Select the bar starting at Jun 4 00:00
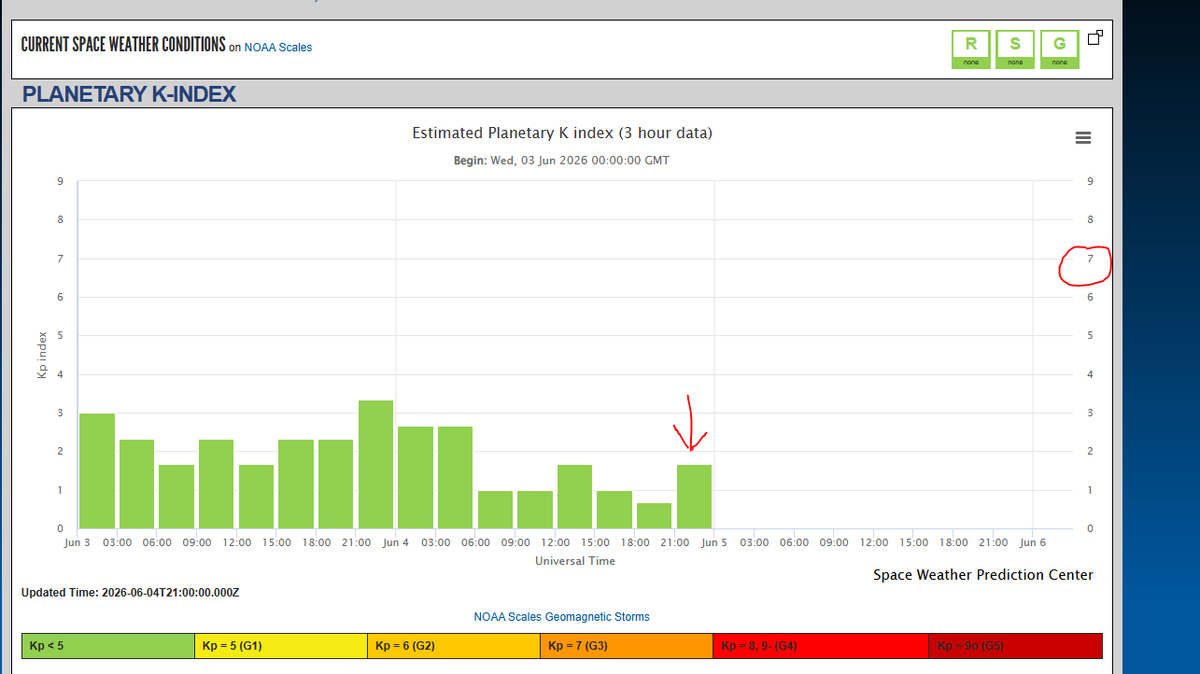The height and width of the screenshot is (674, 1200). click(x=415, y=477)
